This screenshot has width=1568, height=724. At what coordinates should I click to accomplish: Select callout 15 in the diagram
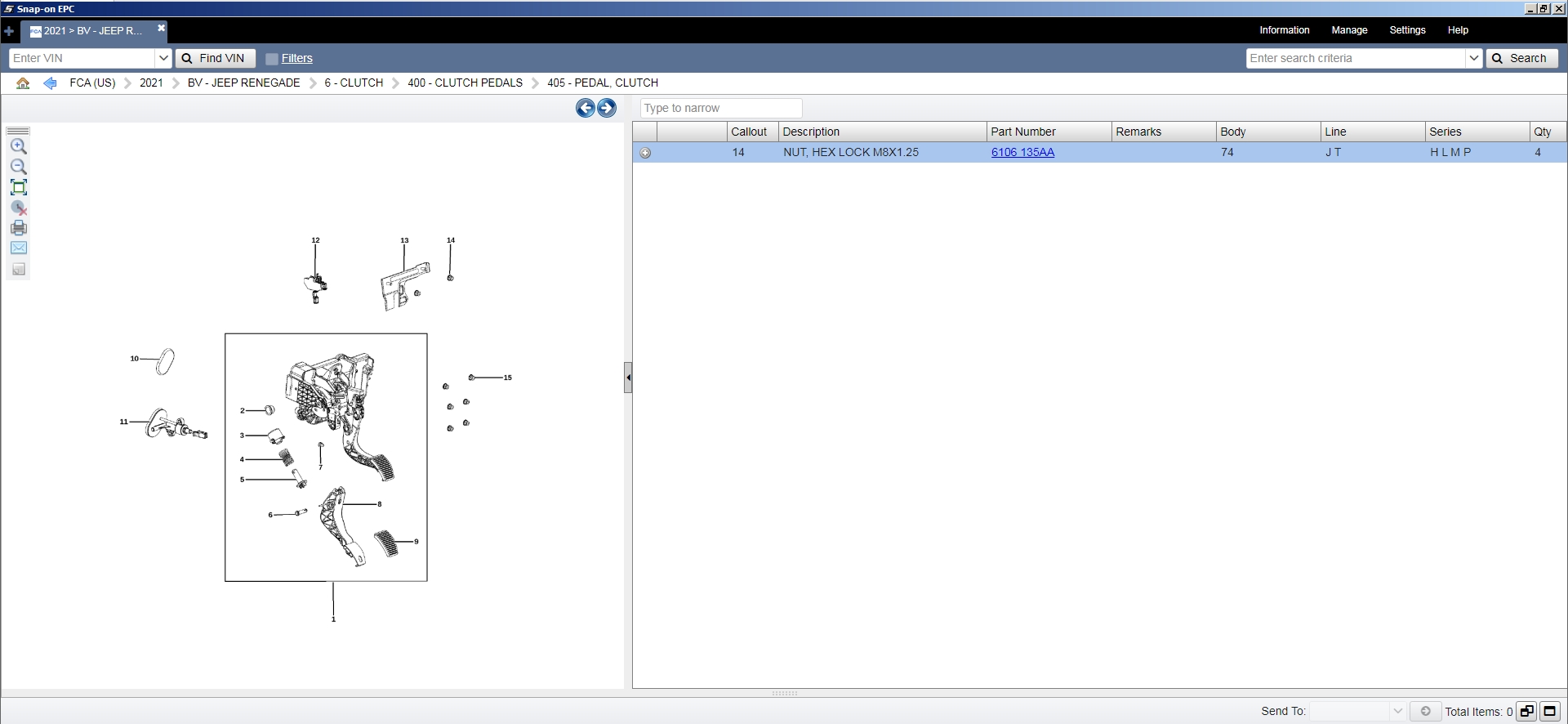tap(507, 378)
